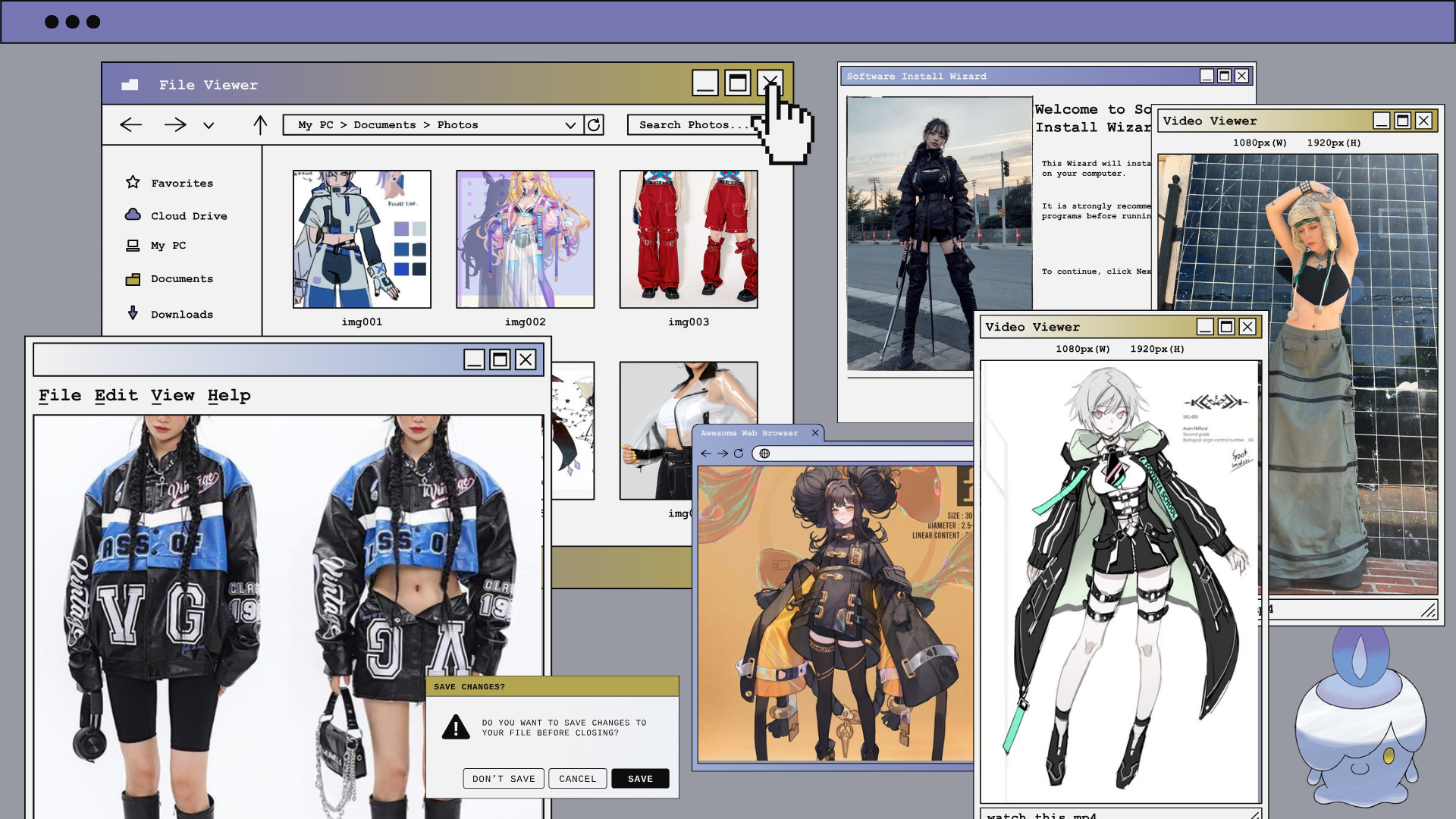Screen dimensions: 1456x819
Task: Click the DON'T SAVE button
Action: coord(504,779)
